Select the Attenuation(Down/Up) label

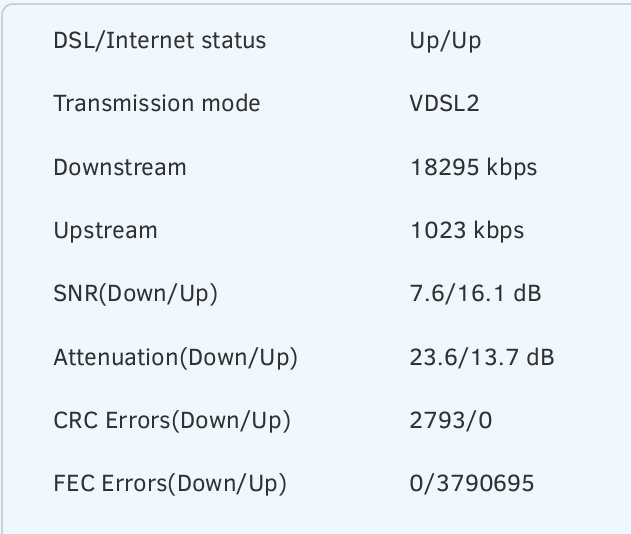point(175,358)
